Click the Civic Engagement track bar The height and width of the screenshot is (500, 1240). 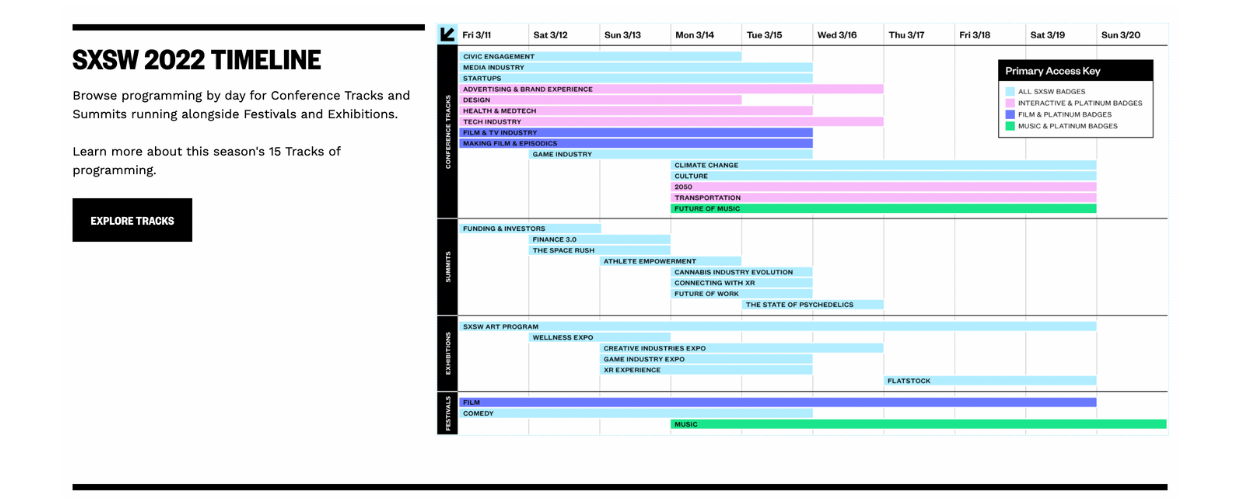click(600, 57)
